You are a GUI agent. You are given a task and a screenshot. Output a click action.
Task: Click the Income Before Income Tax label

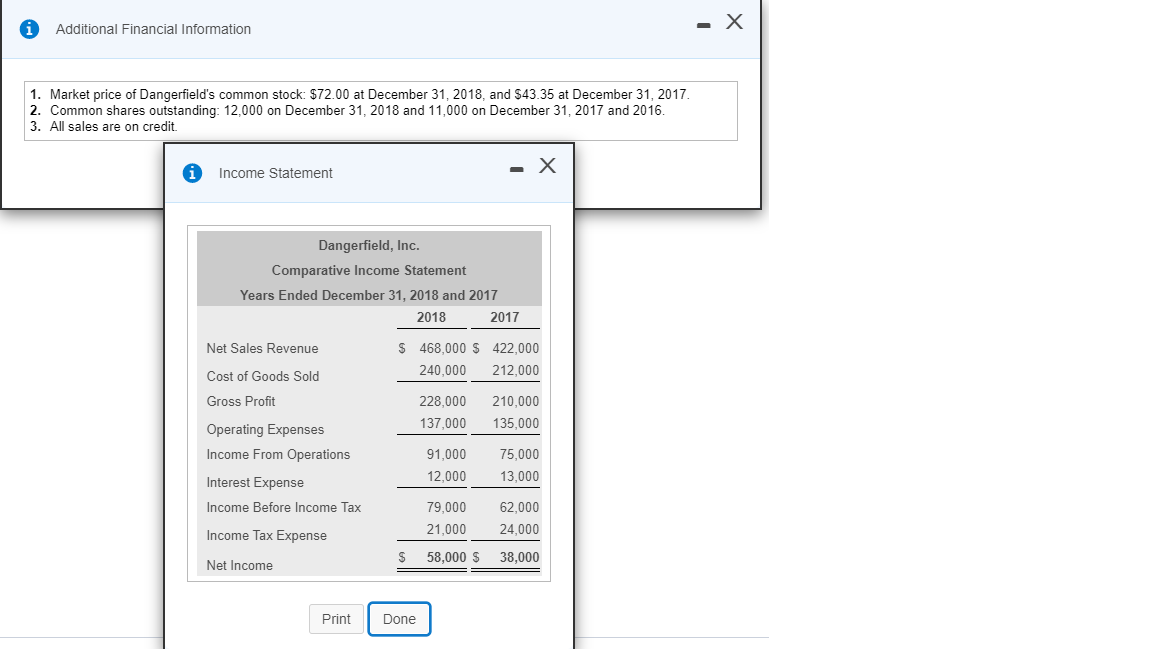(284, 507)
